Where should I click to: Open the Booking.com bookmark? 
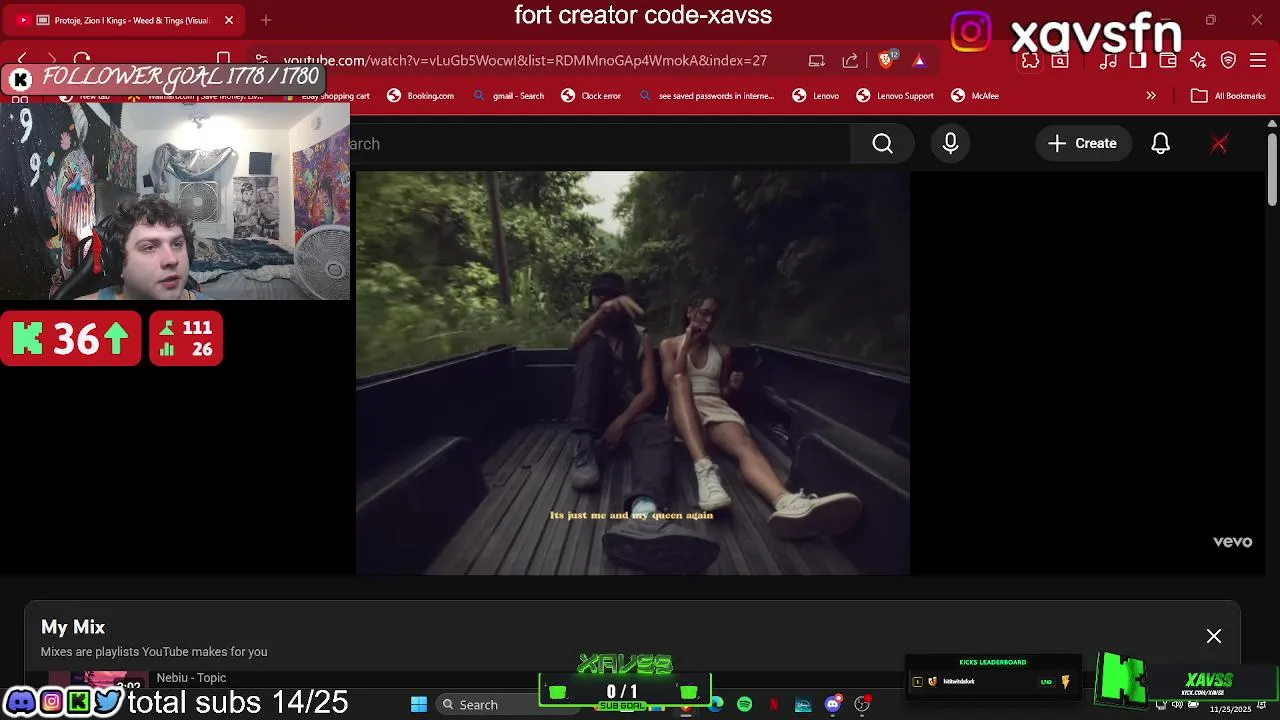tap(421, 96)
